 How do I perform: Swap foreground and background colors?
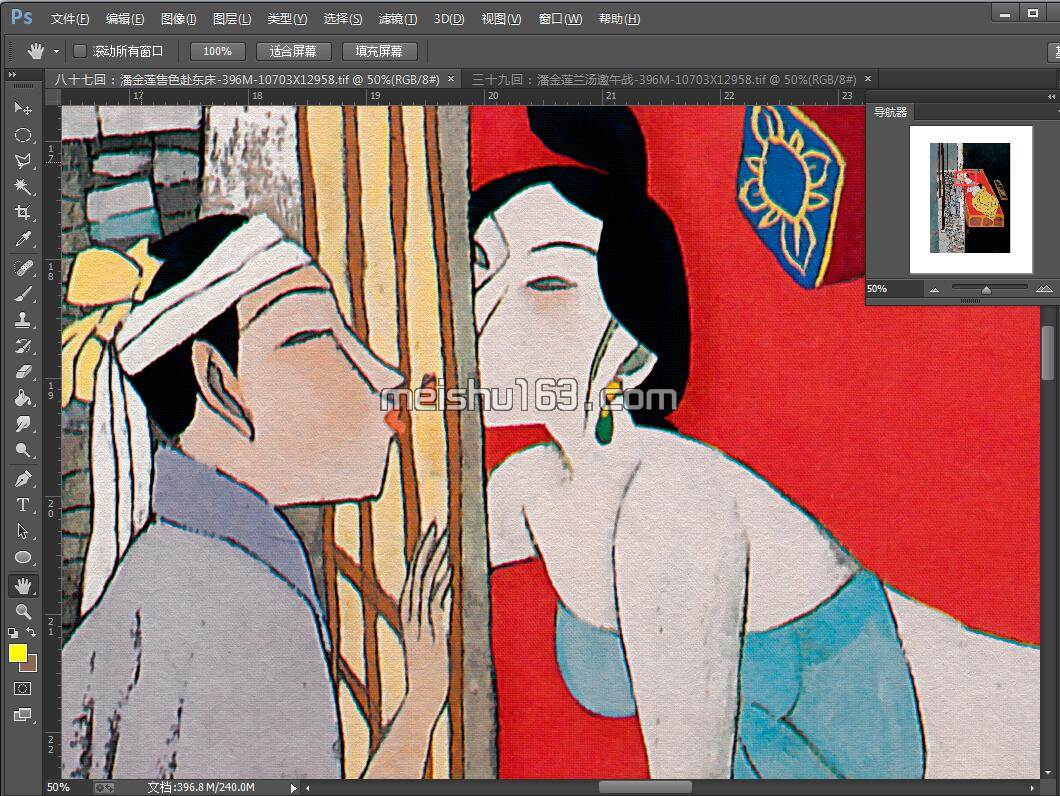[x=30, y=632]
